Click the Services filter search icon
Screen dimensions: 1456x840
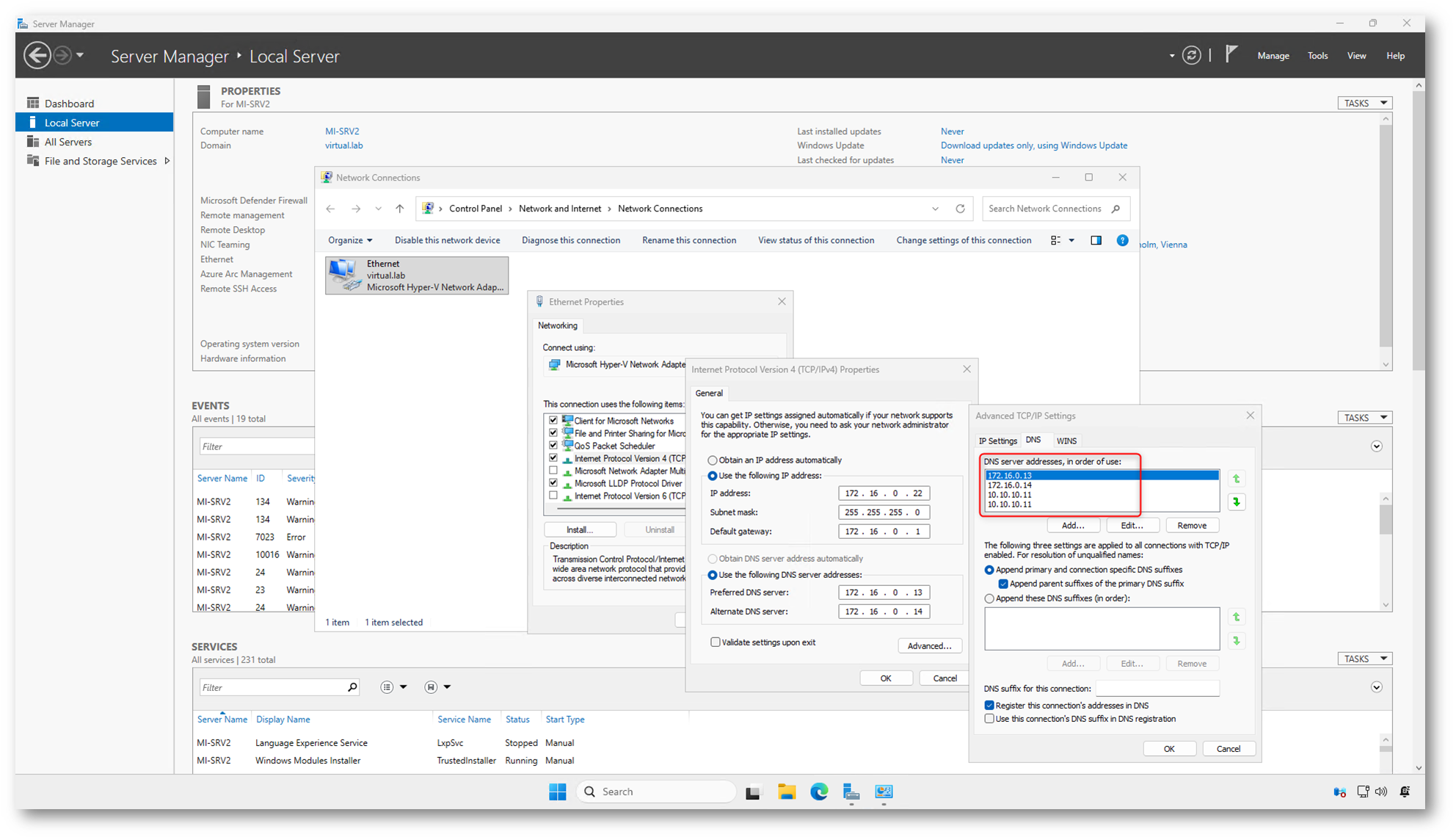coord(352,687)
